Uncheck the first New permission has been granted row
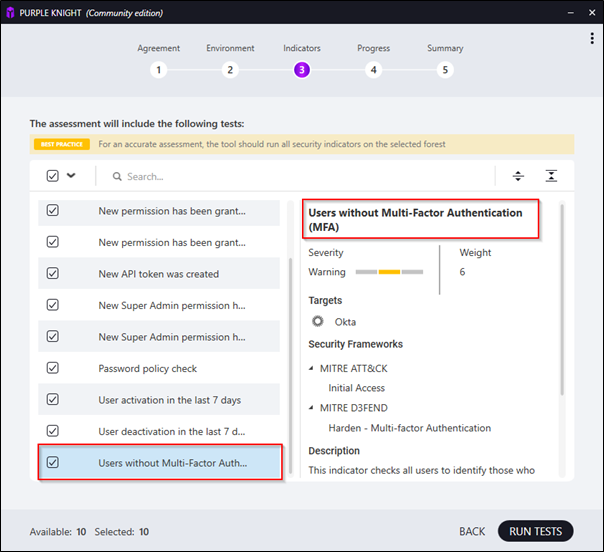Image resolution: width=604 pixels, height=552 pixels. pos(52,210)
